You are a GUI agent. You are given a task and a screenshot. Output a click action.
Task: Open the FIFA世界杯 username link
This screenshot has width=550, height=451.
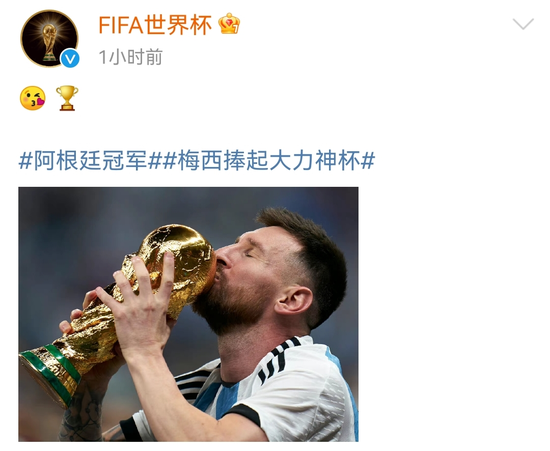point(155,25)
